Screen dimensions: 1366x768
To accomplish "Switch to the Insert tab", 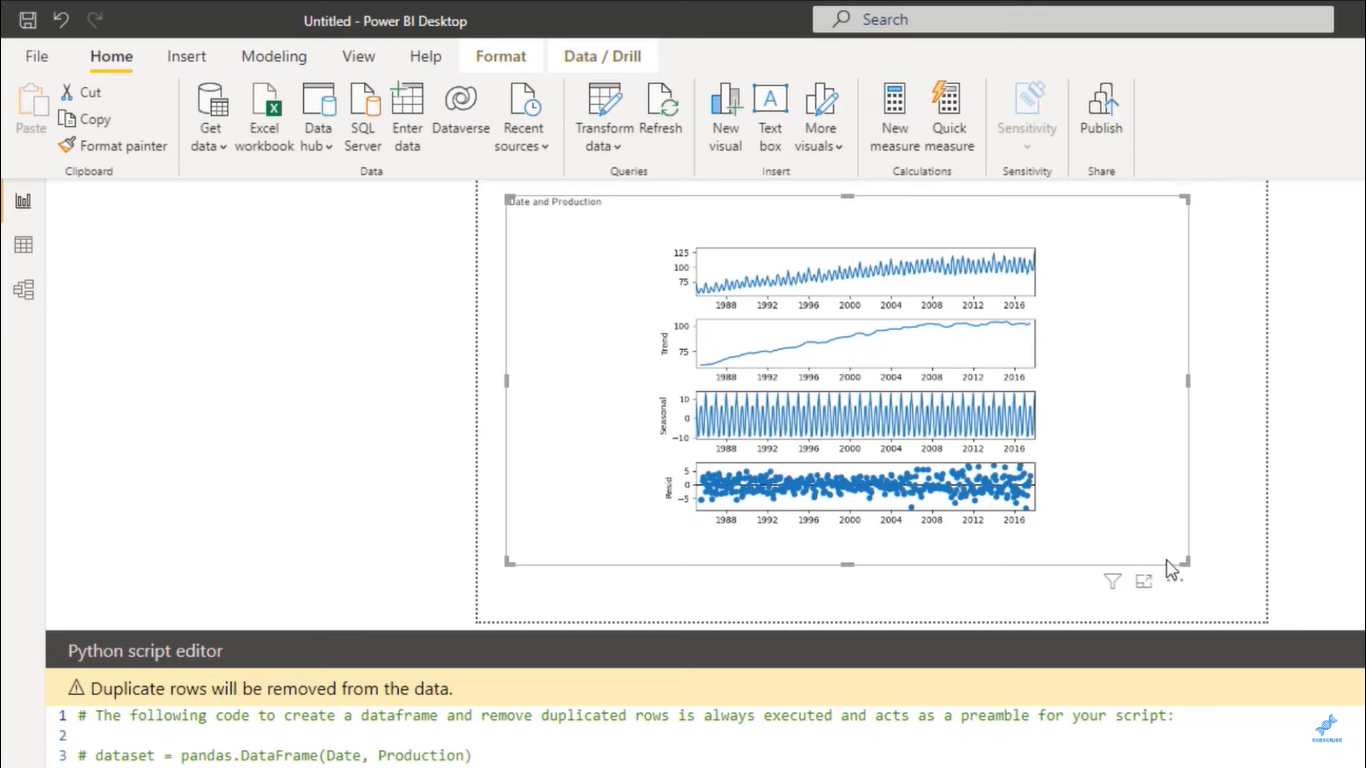I will [187, 56].
